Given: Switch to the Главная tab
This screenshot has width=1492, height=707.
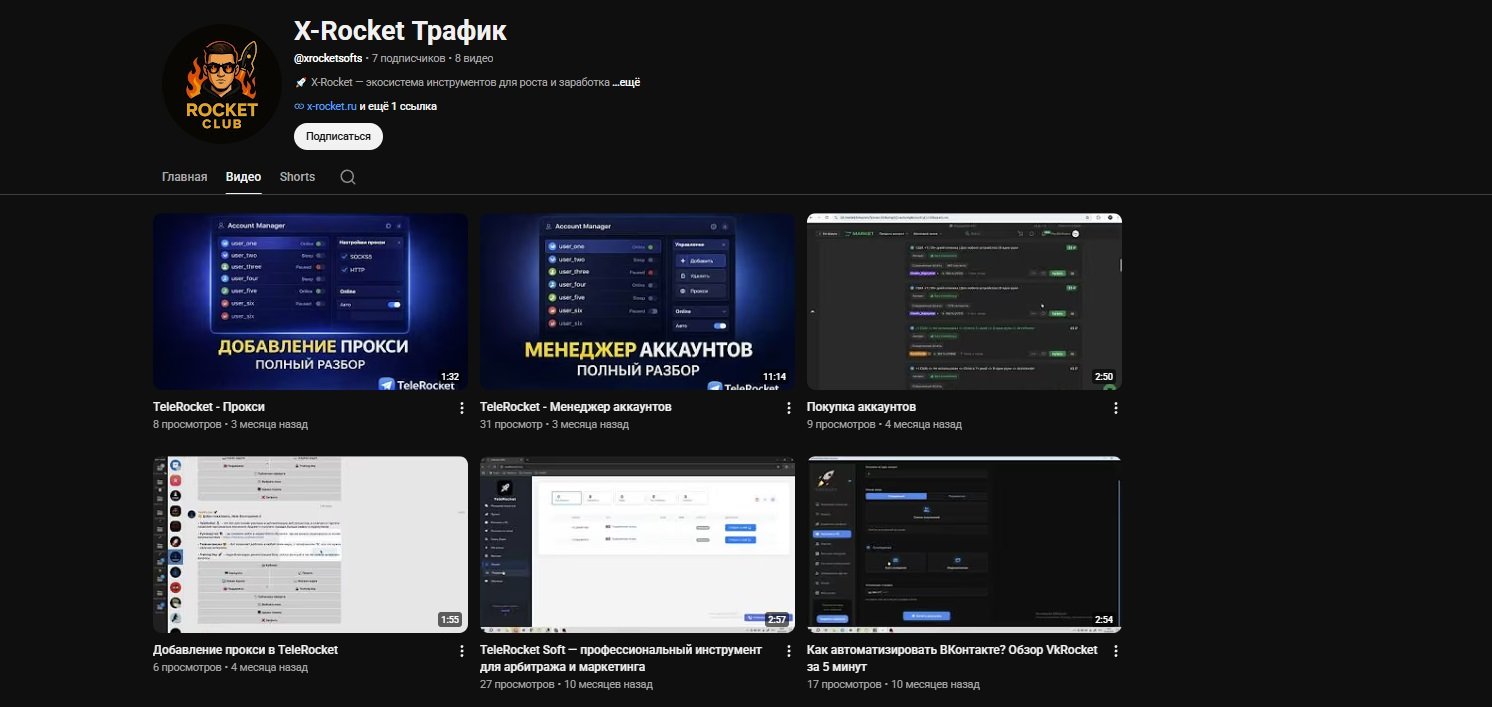Looking at the screenshot, I should tap(185, 177).
